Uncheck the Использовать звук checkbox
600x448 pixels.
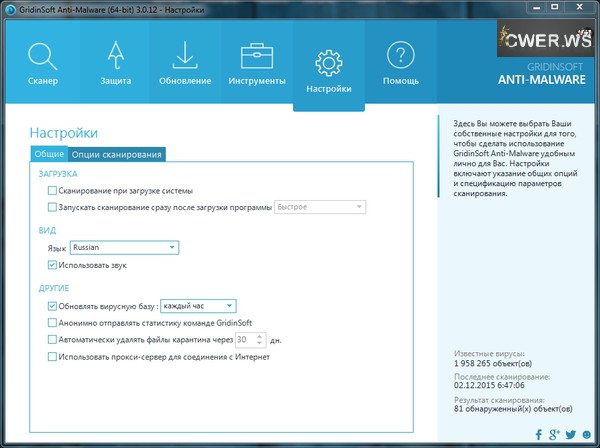53,265
